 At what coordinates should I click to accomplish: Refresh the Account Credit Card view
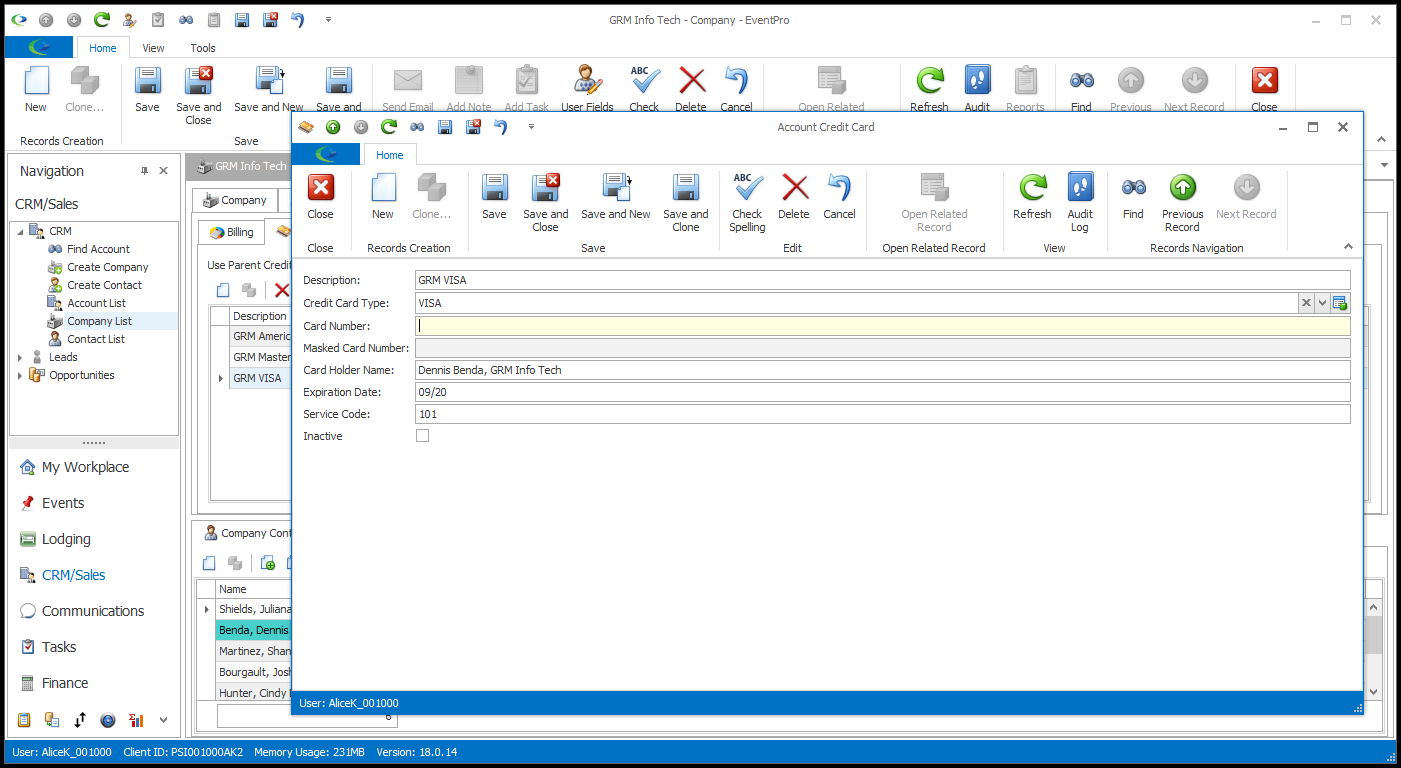tap(1032, 196)
